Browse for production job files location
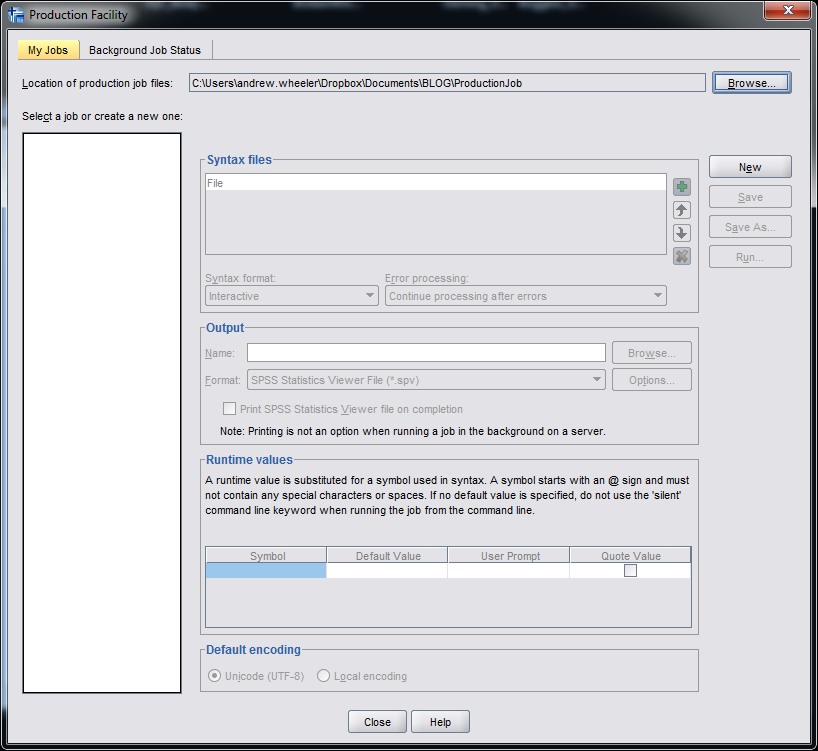 (752, 83)
